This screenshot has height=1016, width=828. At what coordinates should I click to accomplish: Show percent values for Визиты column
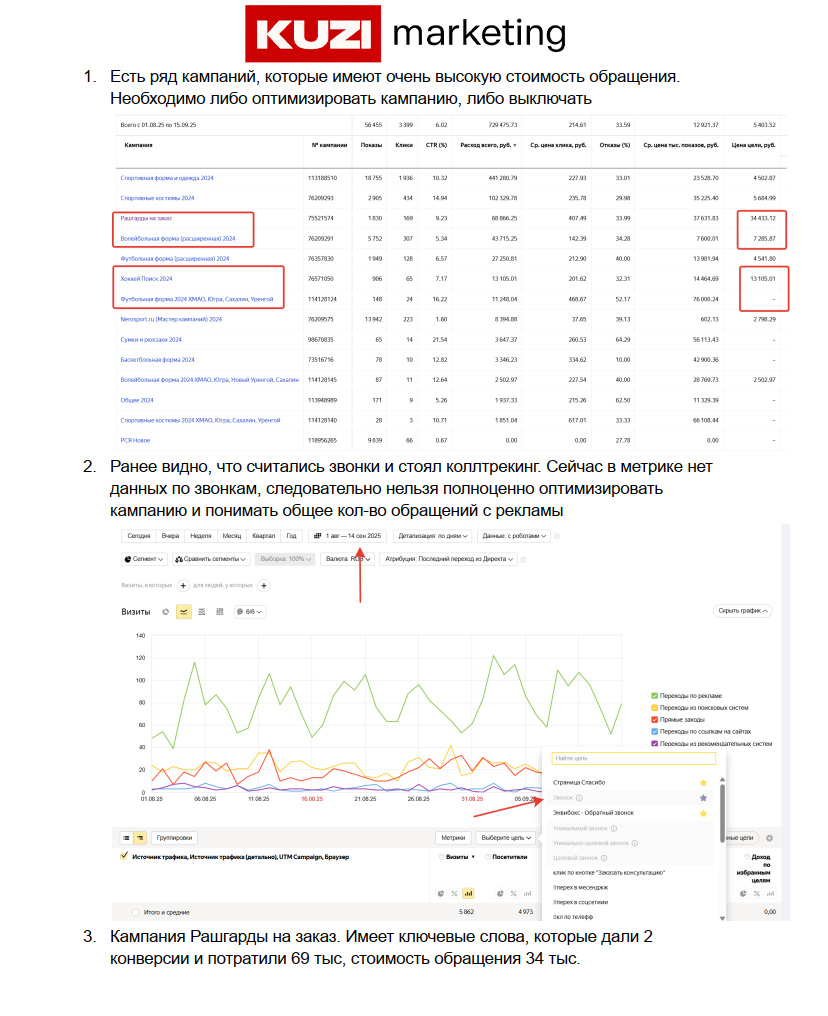[x=455, y=894]
